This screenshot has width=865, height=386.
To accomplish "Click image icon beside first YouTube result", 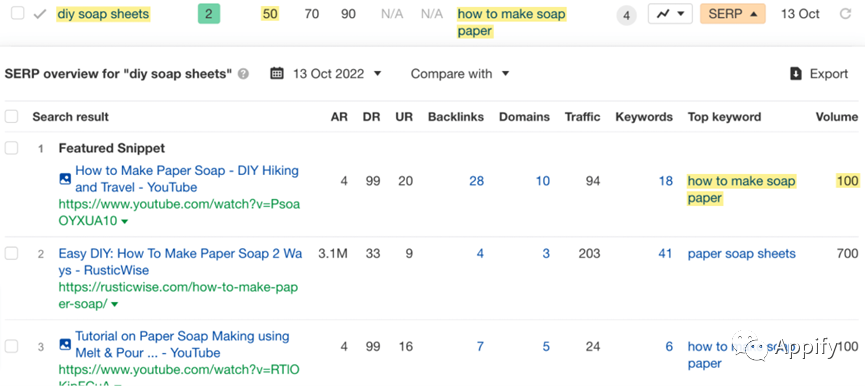I will point(65,179).
